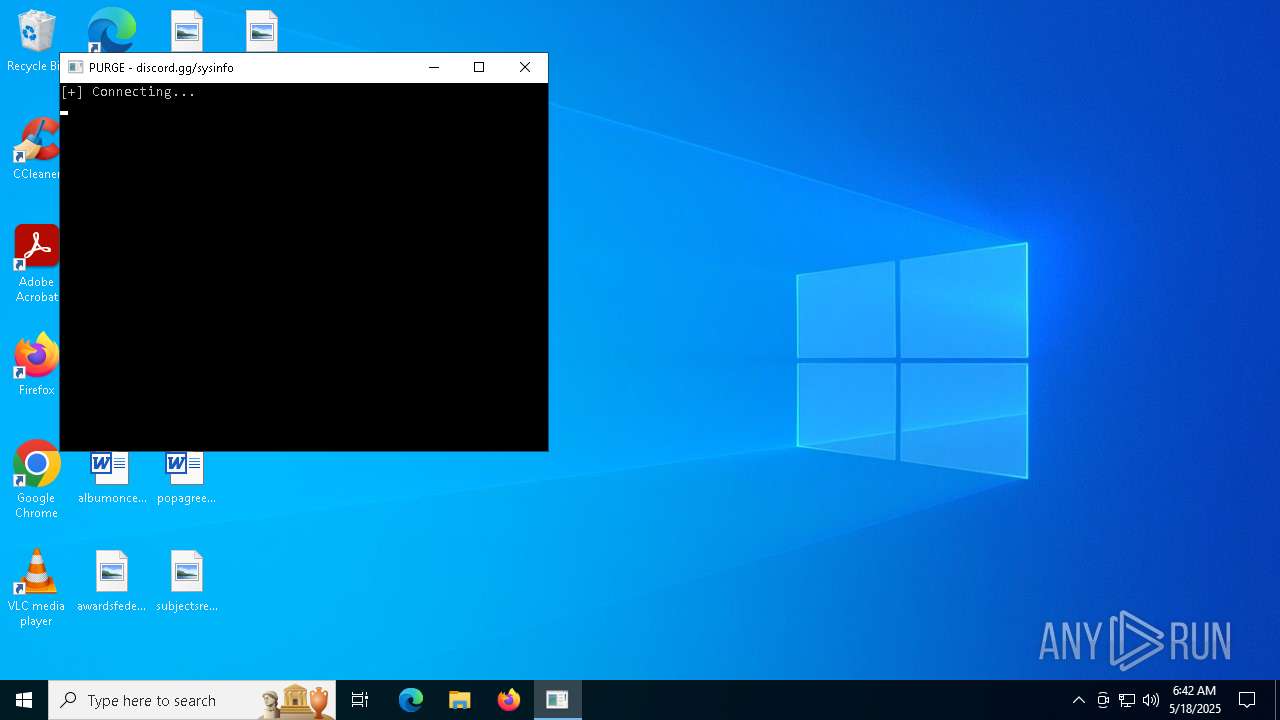Open the Action Center notifications icon
This screenshot has width=1280, height=720.
click(x=1247, y=700)
